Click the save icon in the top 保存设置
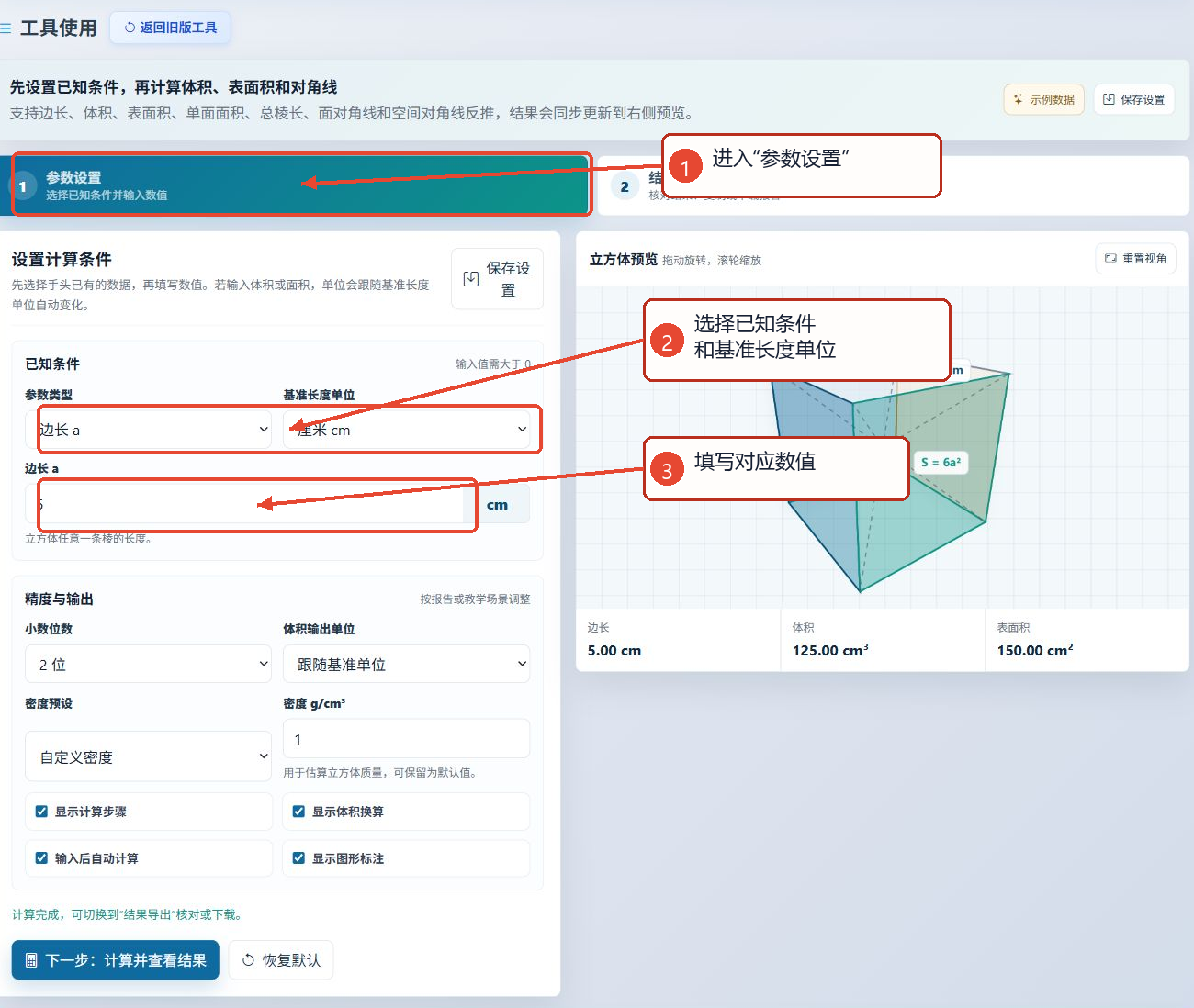The width and height of the screenshot is (1194, 1008). (1109, 99)
